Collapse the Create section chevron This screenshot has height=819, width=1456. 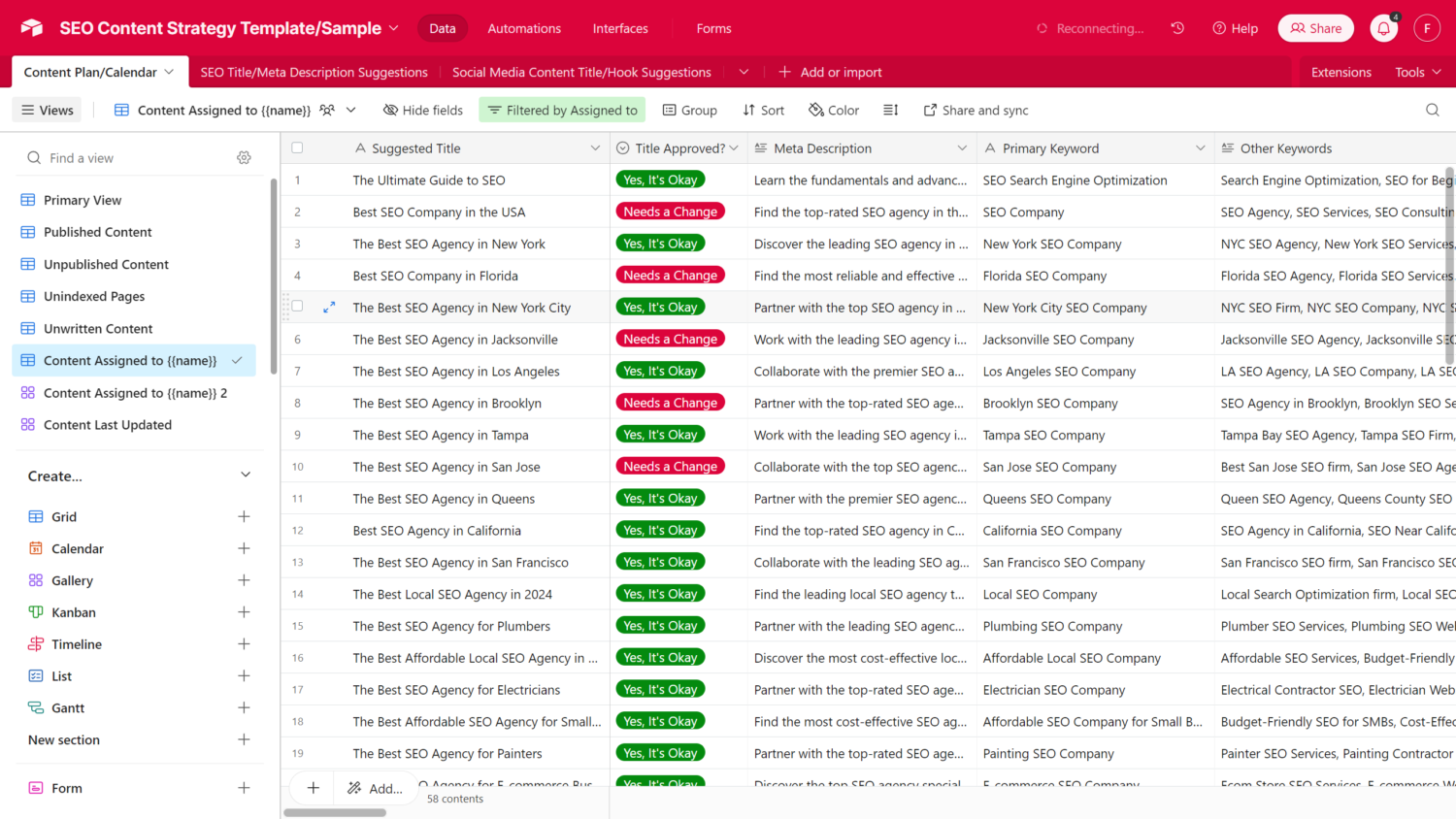[246, 475]
